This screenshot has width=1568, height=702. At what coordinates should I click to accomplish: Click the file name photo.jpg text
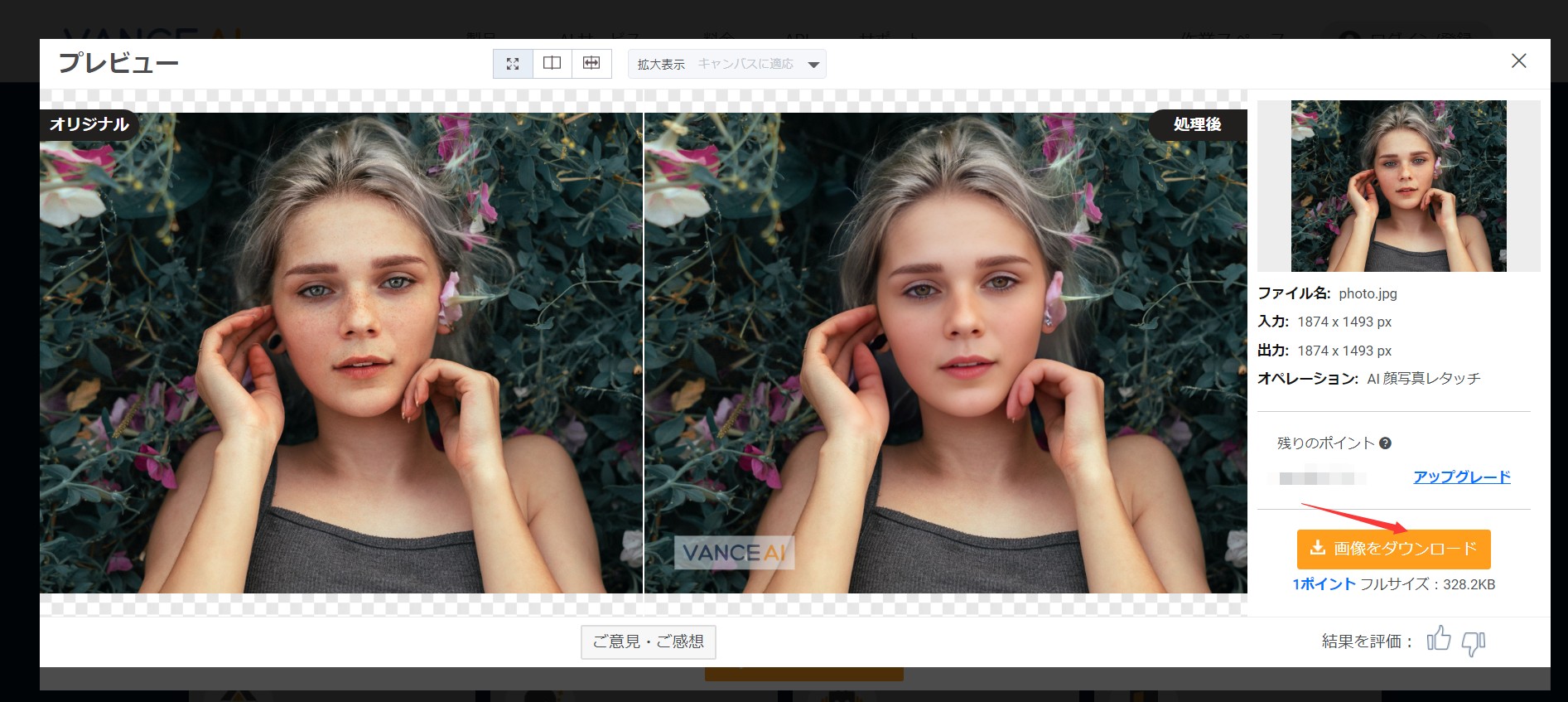[1368, 293]
